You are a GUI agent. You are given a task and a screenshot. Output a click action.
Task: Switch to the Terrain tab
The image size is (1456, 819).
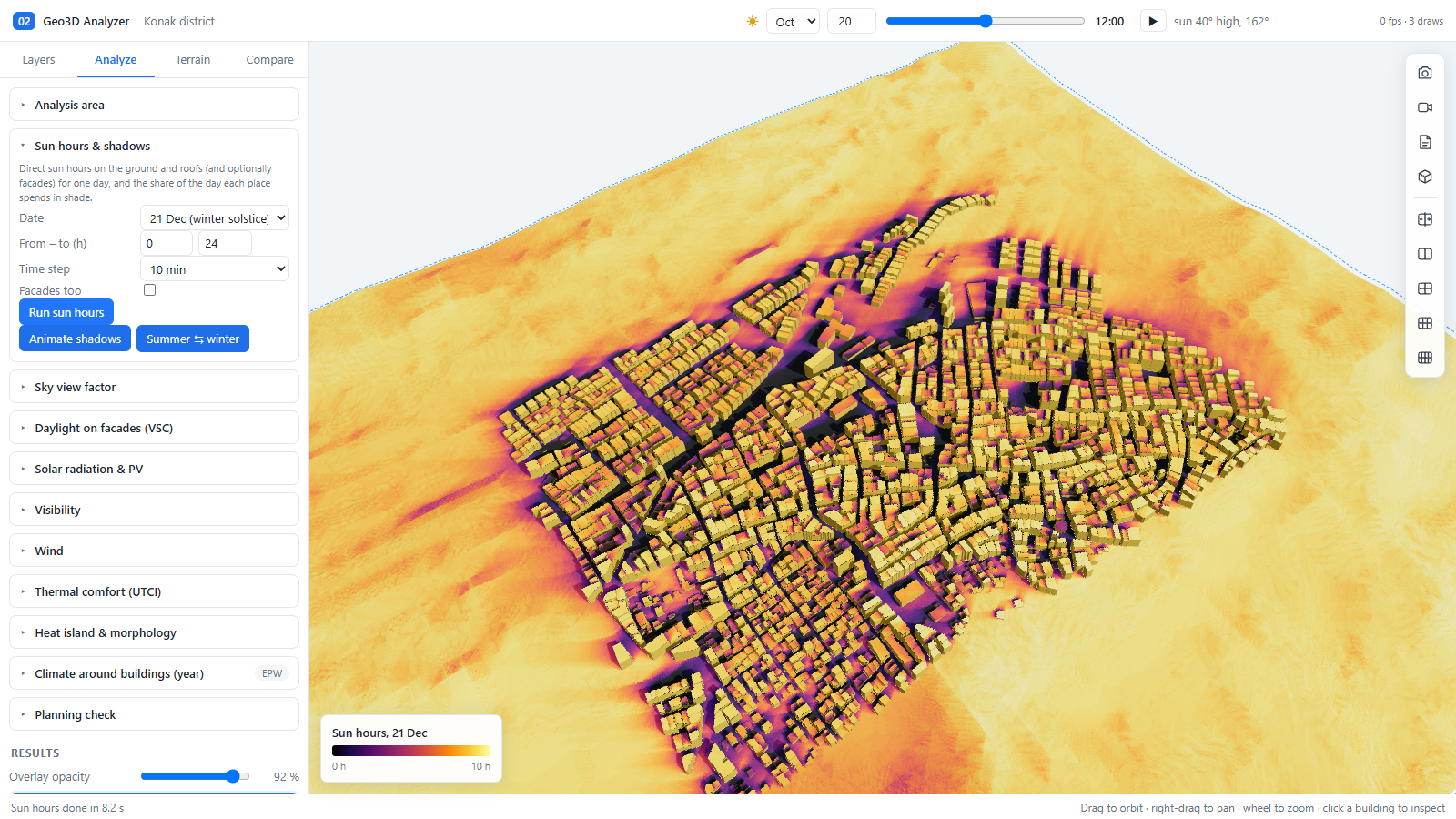[193, 59]
